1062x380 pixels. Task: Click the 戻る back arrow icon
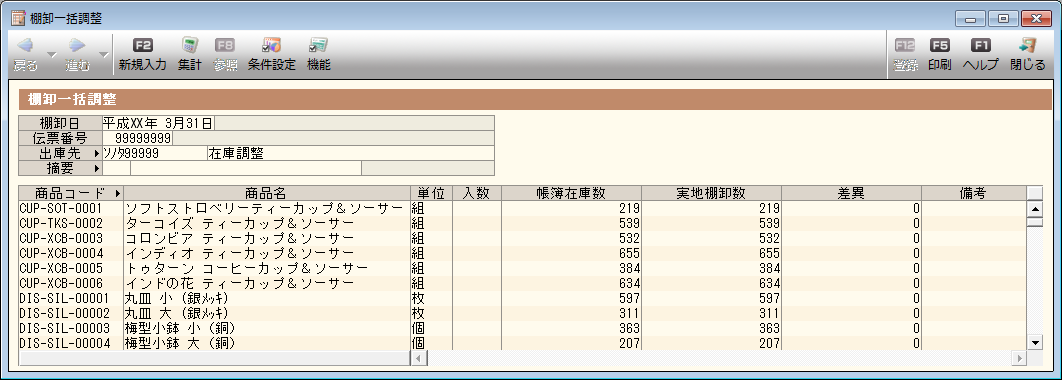[x=25, y=45]
